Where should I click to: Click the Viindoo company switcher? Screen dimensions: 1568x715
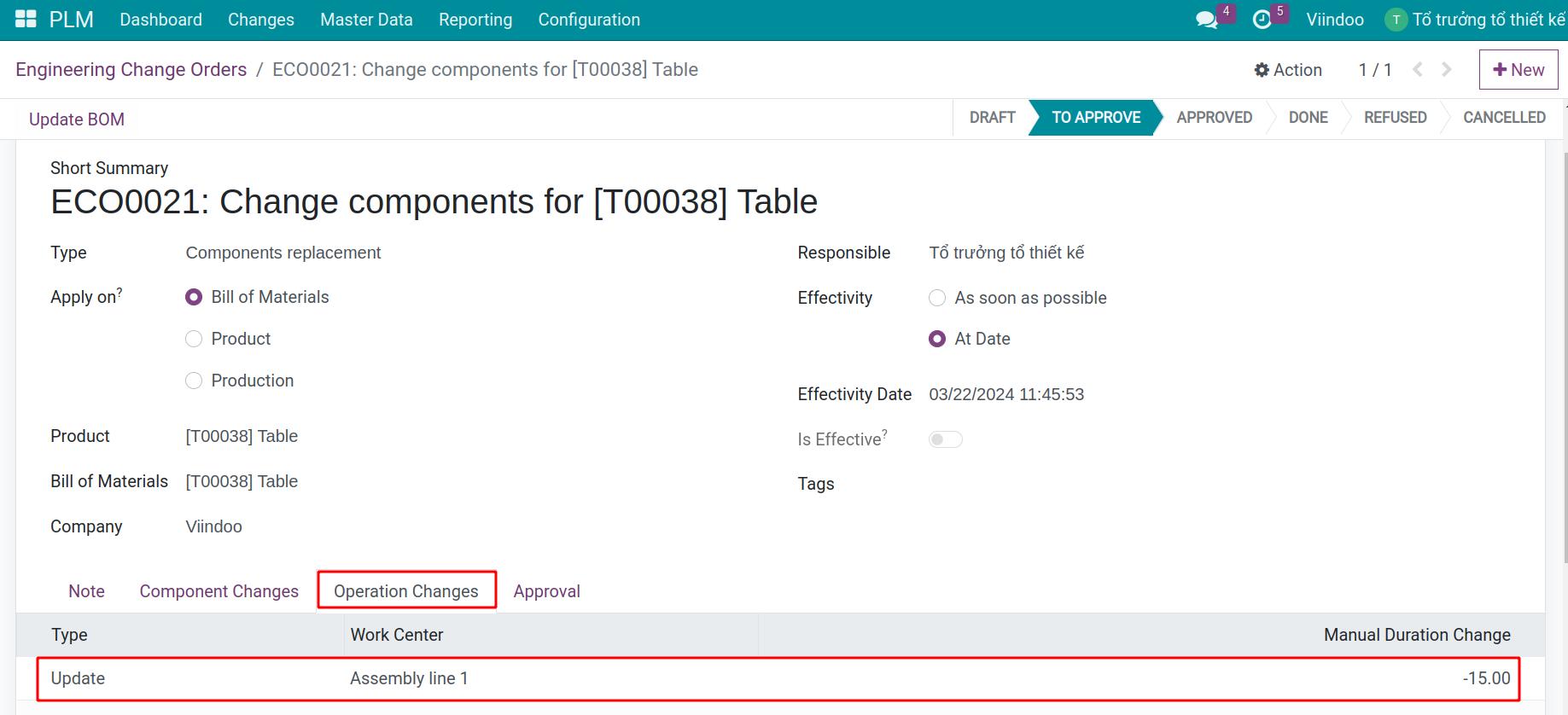coord(1335,20)
